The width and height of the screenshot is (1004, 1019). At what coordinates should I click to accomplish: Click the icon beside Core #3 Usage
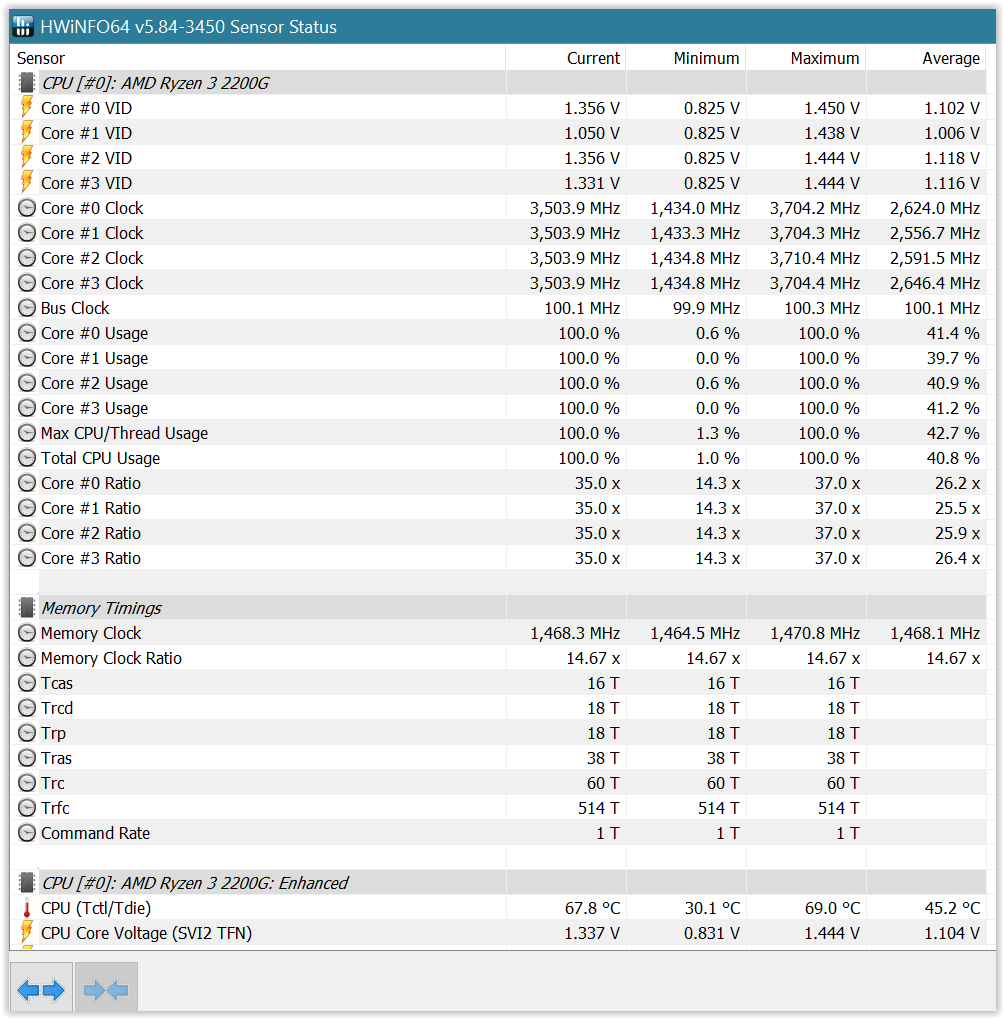[x=27, y=408]
